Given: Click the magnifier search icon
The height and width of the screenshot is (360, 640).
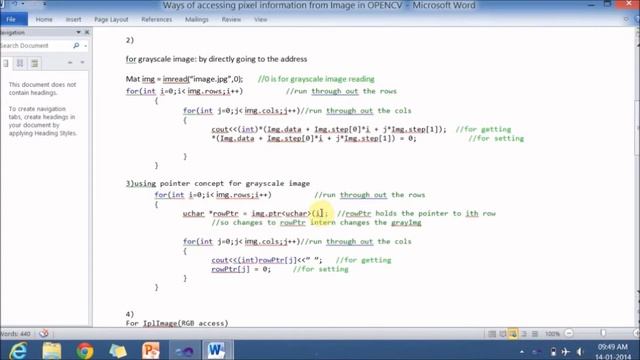Looking at the screenshot, I should 76,46.
